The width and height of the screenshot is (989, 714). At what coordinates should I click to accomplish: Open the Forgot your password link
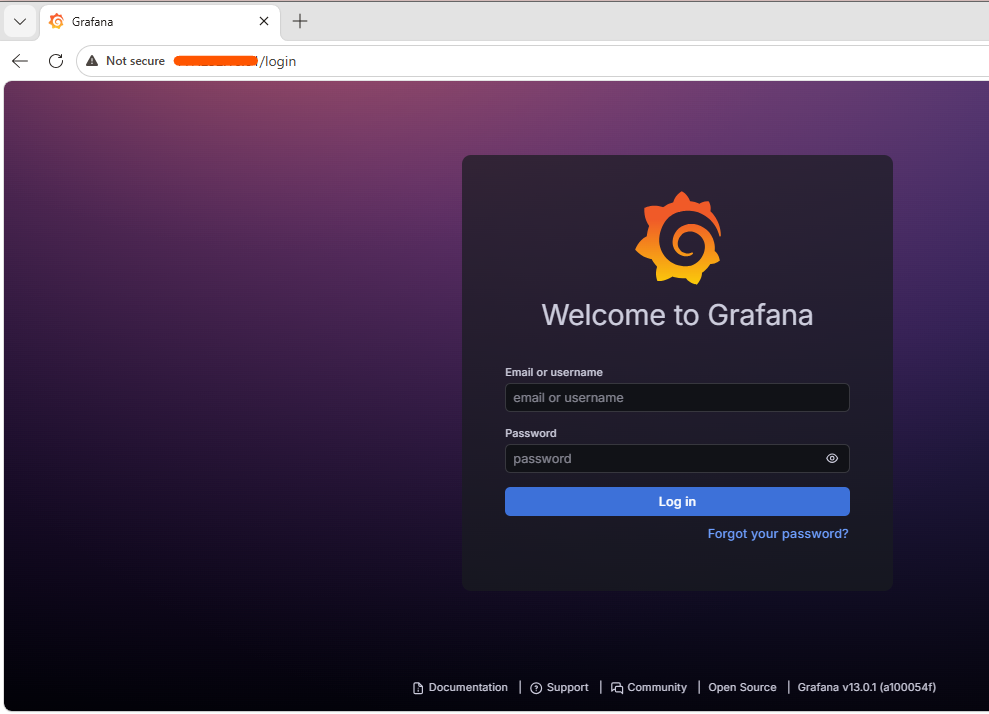click(777, 534)
